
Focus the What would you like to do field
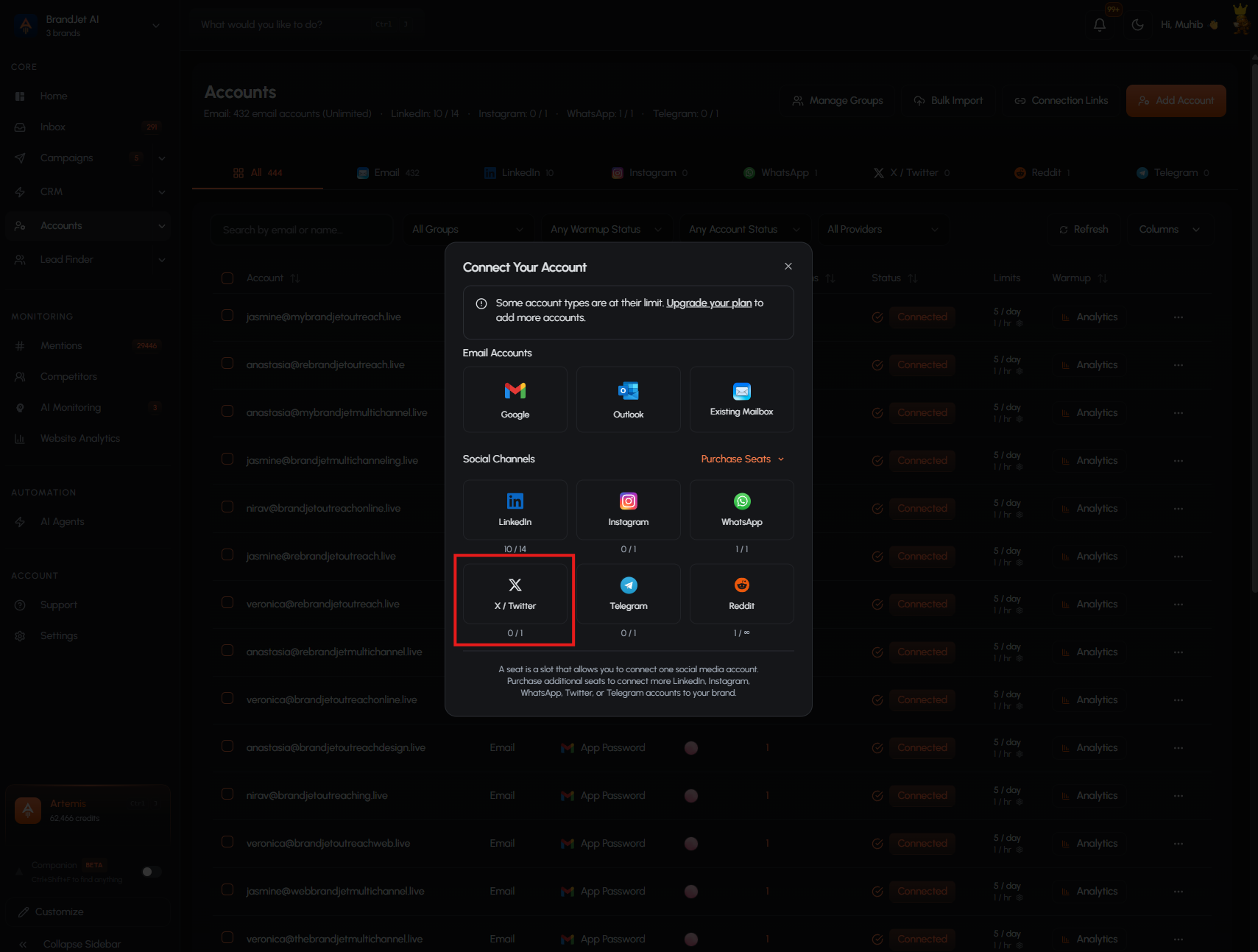(305, 24)
